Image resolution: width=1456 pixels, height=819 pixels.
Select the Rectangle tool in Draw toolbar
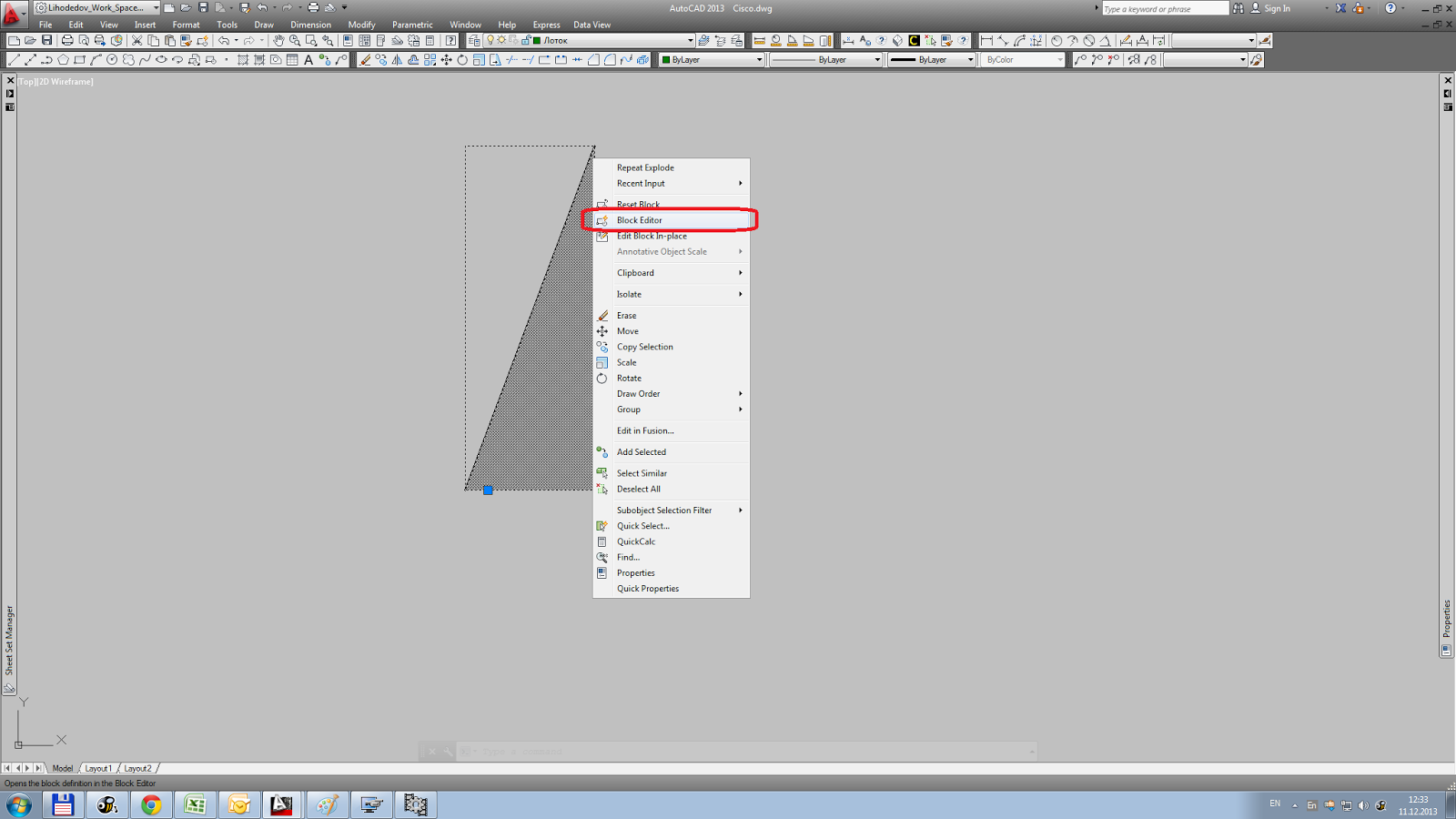point(79,59)
